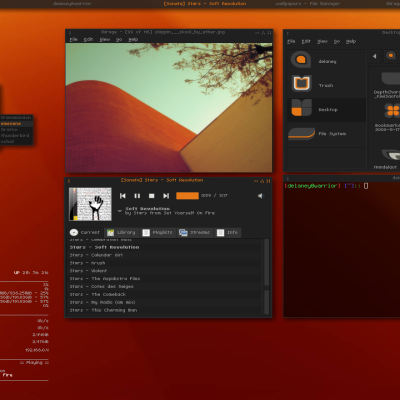Skip to next track in Sonata

click(x=166, y=196)
